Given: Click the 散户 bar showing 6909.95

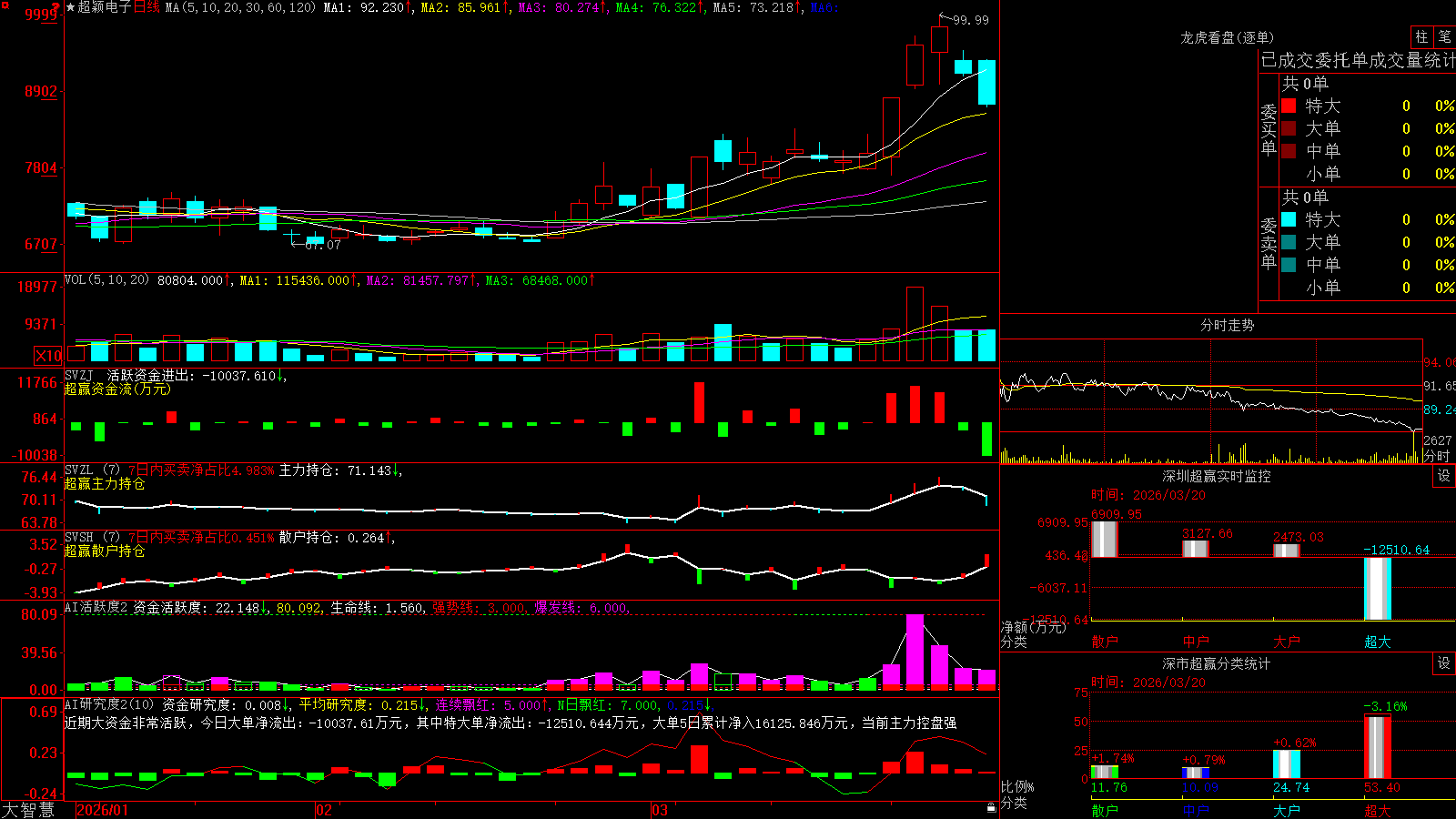Looking at the screenshot, I should [1105, 539].
